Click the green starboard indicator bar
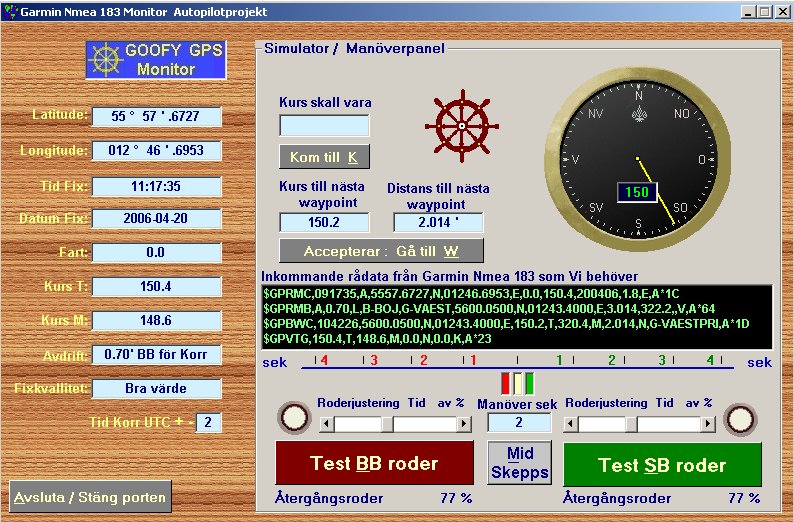794x522 pixels. (529, 383)
